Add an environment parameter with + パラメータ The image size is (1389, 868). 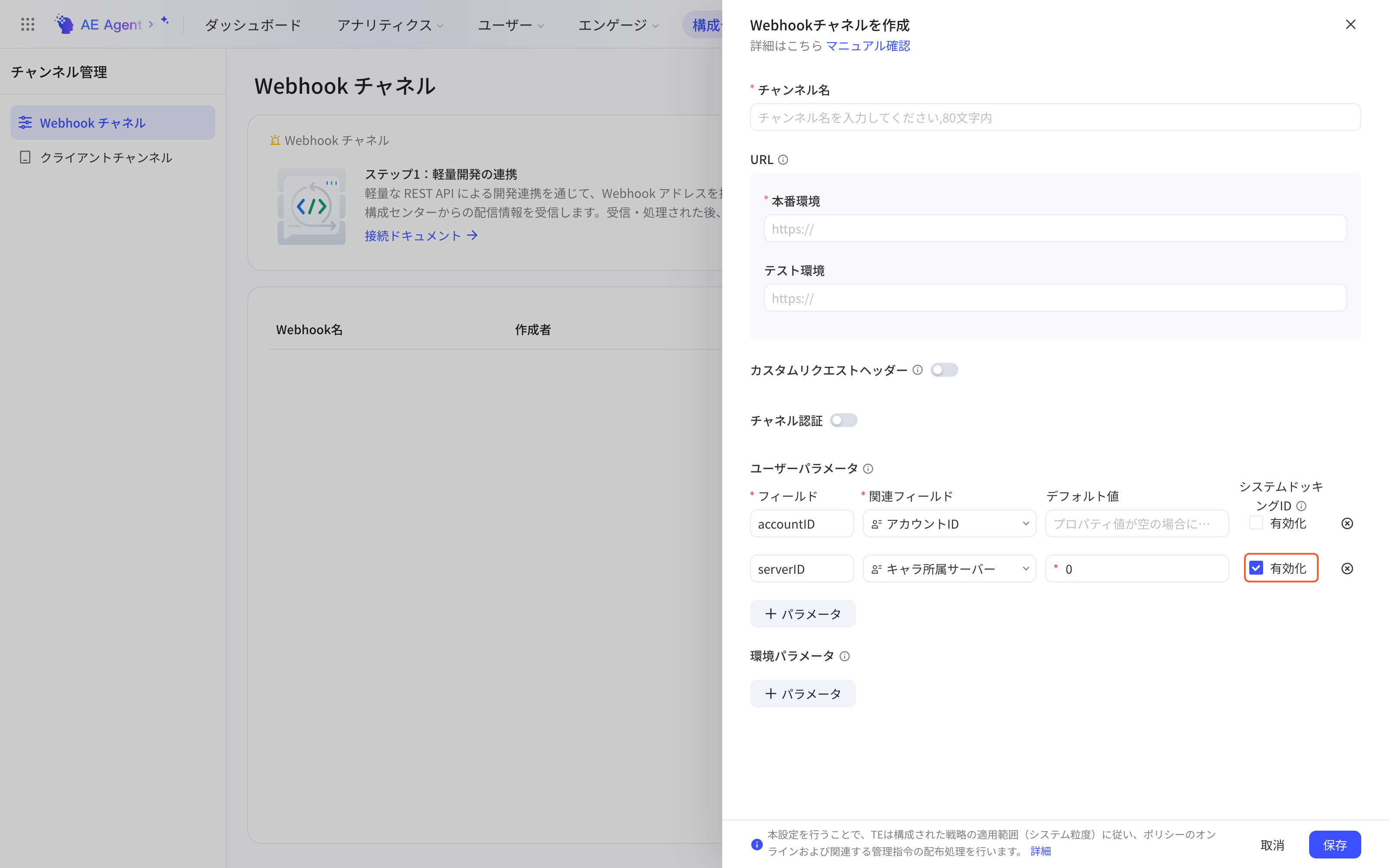803,694
